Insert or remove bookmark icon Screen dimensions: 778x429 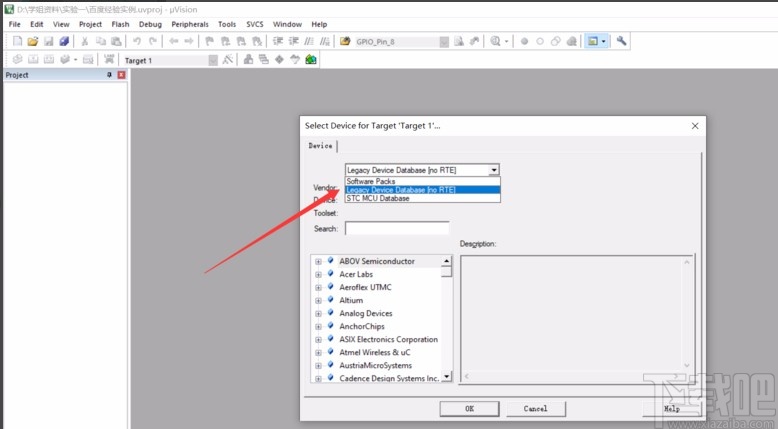(209, 41)
